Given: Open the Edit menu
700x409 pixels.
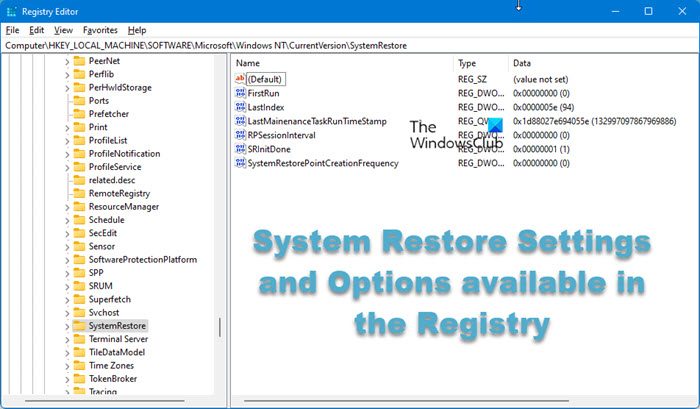Looking at the screenshot, I should 37,30.
